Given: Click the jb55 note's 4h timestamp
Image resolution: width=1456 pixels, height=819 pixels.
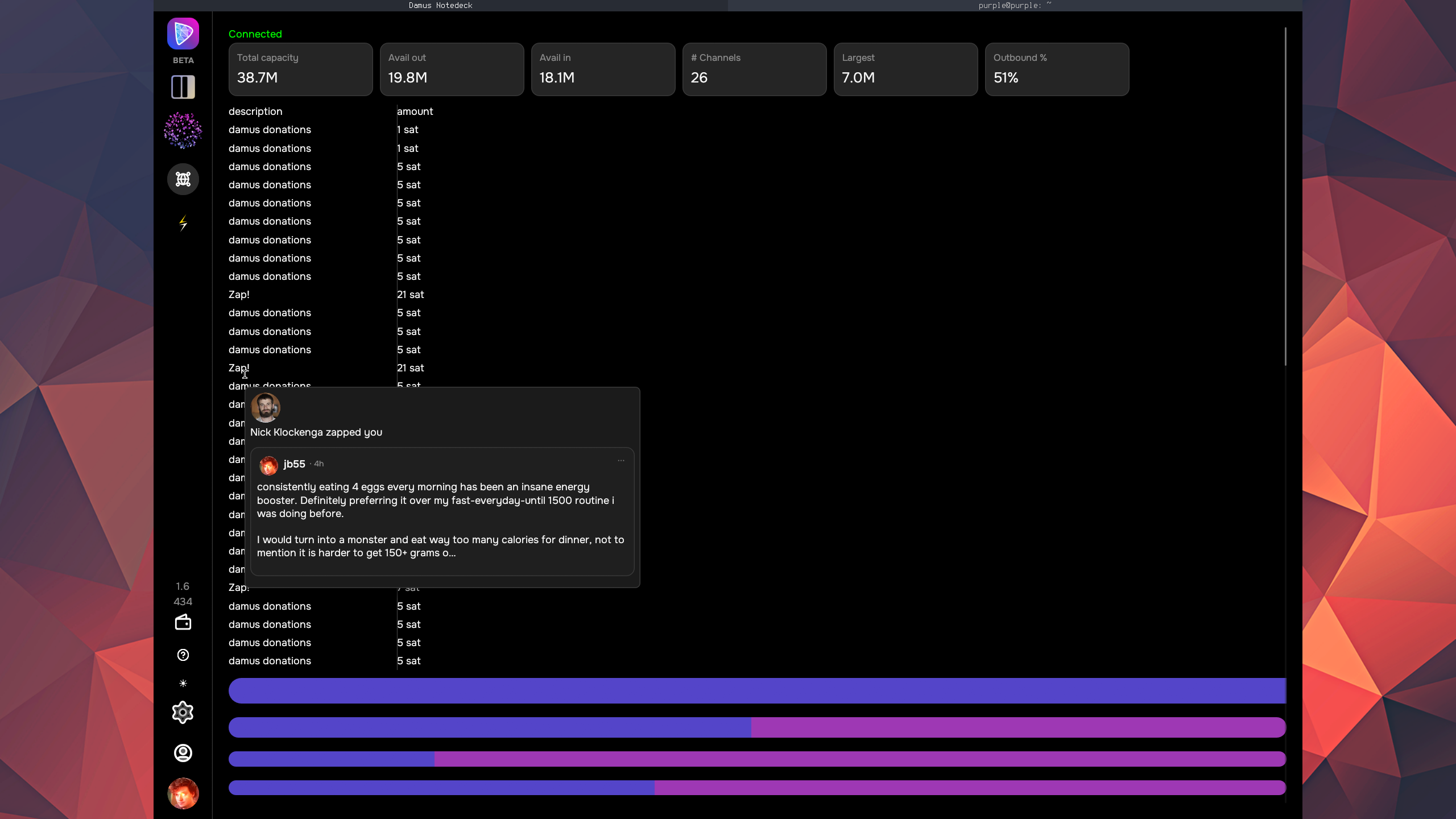Looking at the screenshot, I should 319,464.
